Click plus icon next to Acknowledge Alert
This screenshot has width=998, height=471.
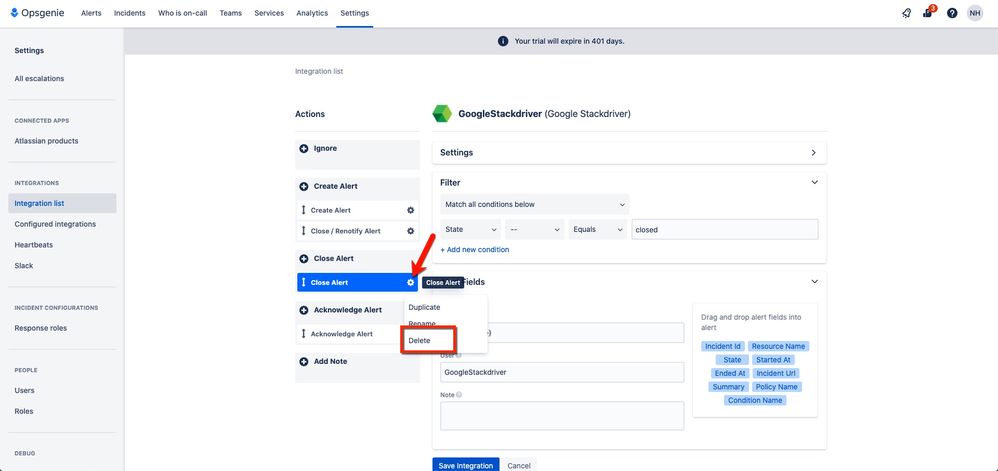304,310
